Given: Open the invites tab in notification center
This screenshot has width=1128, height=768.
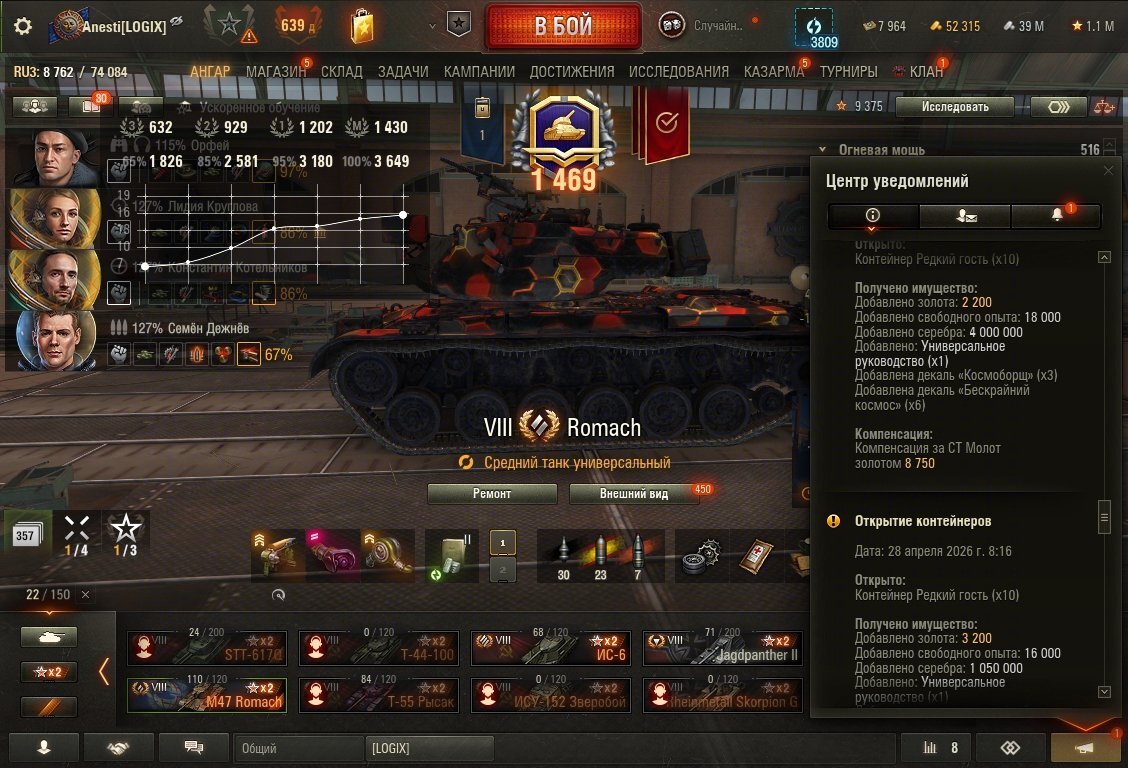Looking at the screenshot, I should [965, 215].
